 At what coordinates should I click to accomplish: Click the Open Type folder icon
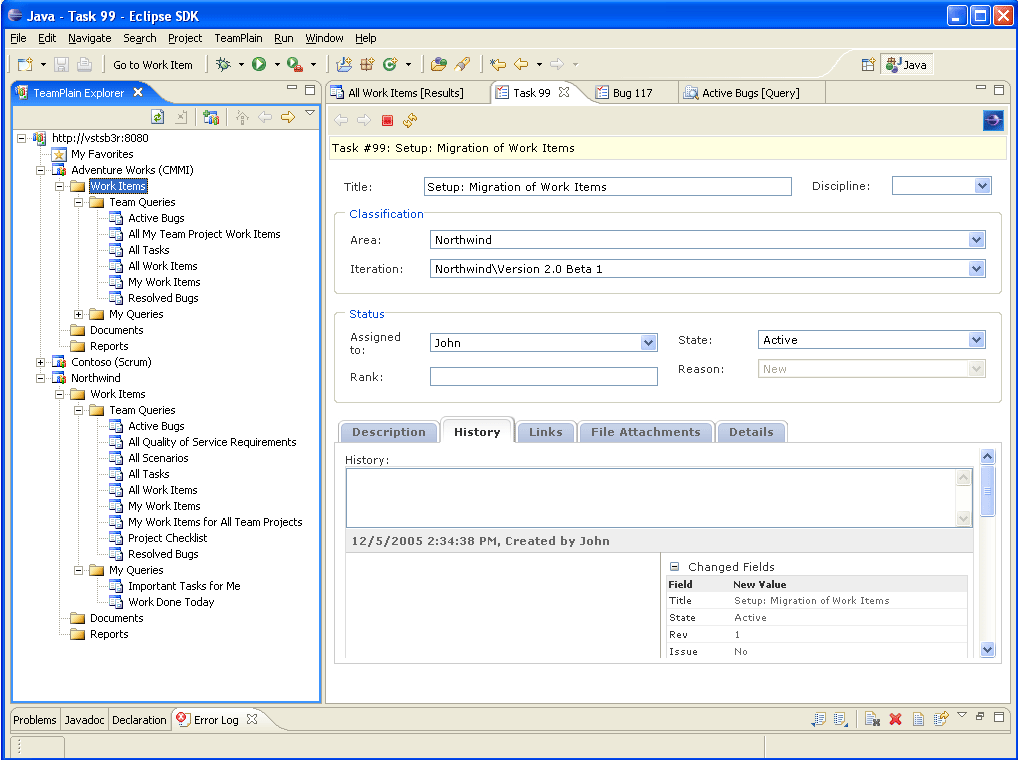coord(439,64)
